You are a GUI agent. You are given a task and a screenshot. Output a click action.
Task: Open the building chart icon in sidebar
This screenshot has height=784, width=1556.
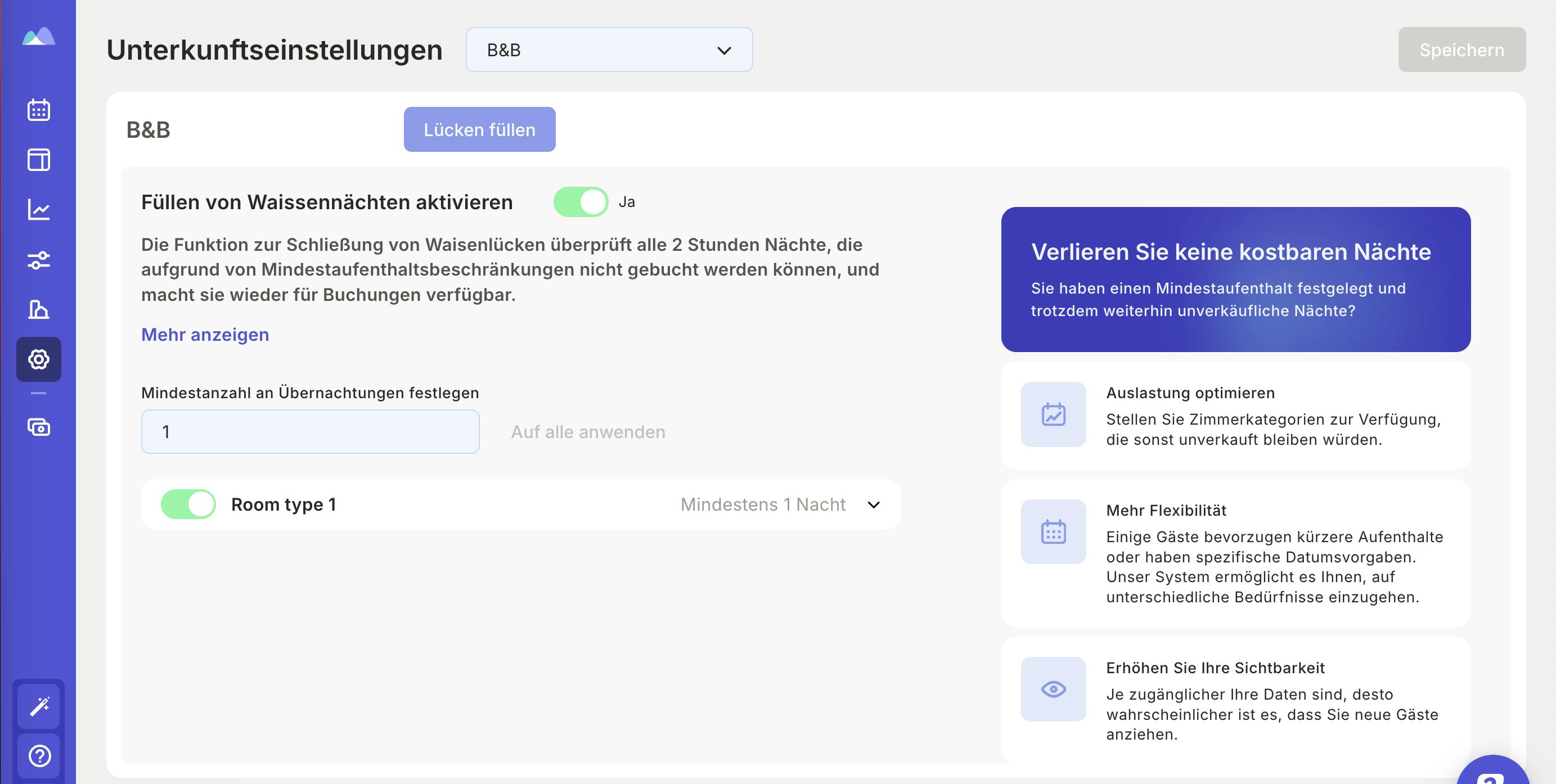tap(39, 309)
